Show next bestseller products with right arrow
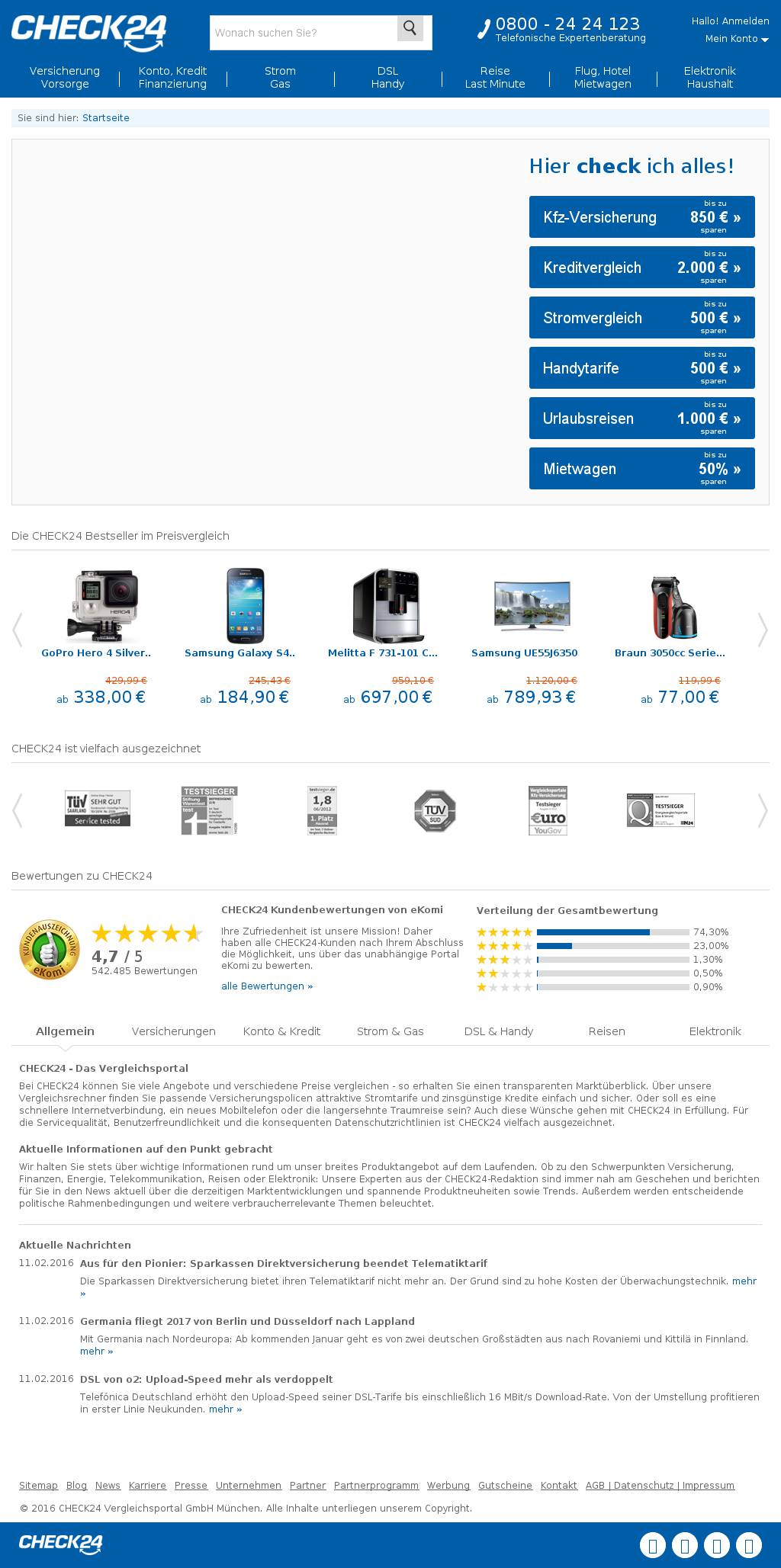Image resolution: width=781 pixels, height=1568 pixels. coord(762,630)
